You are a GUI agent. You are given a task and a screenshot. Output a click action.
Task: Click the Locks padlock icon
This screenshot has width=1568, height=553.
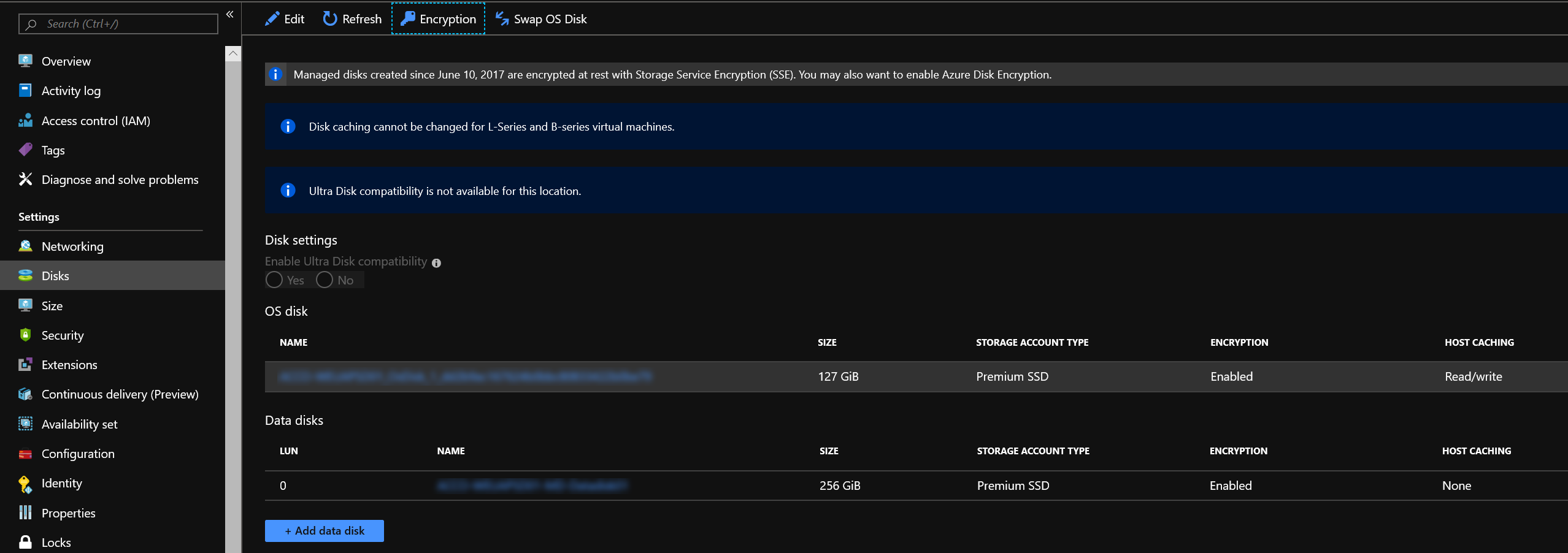pos(25,543)
